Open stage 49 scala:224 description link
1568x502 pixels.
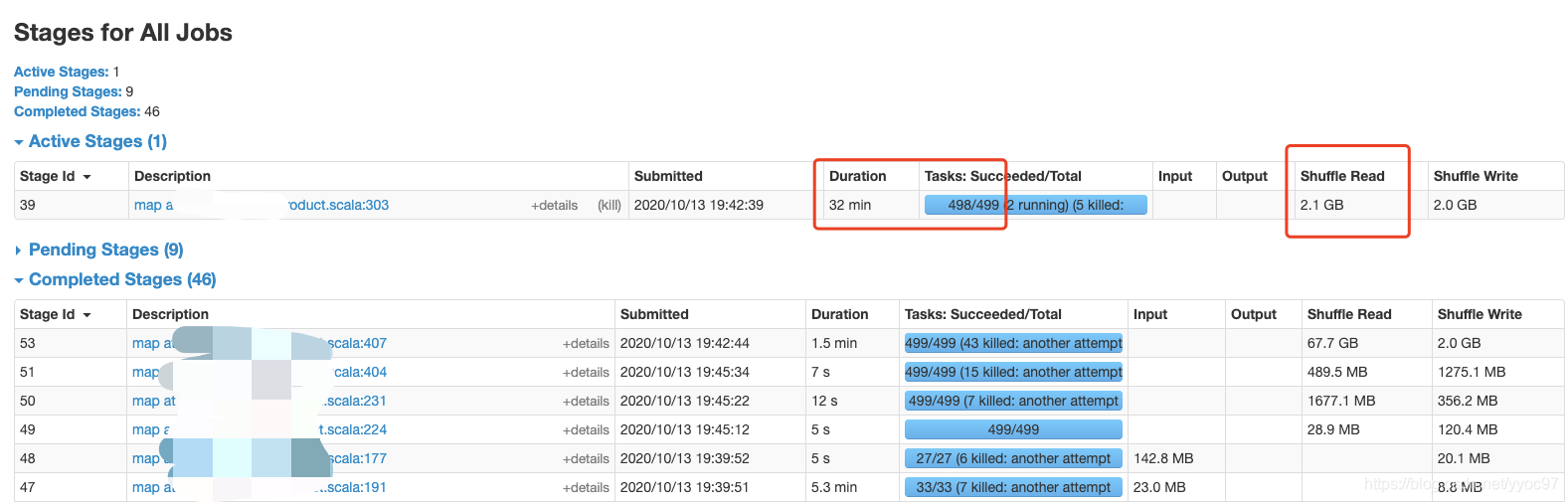(x=260, y=429)
